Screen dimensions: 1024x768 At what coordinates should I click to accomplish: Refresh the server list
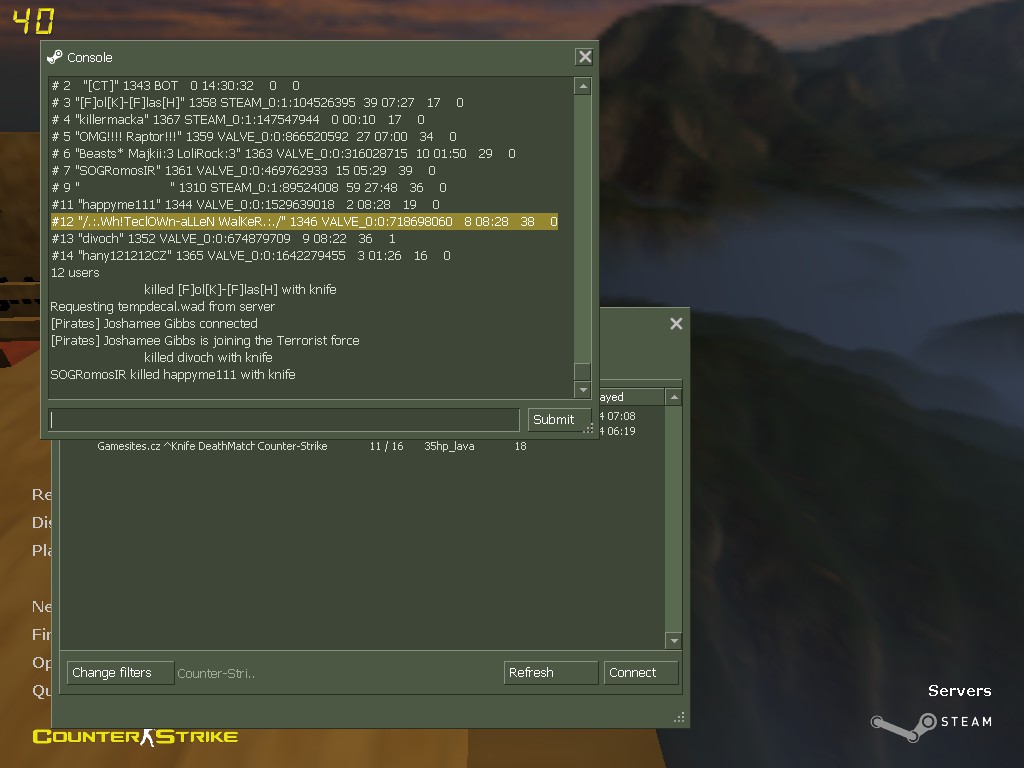(x=551, y=673)
